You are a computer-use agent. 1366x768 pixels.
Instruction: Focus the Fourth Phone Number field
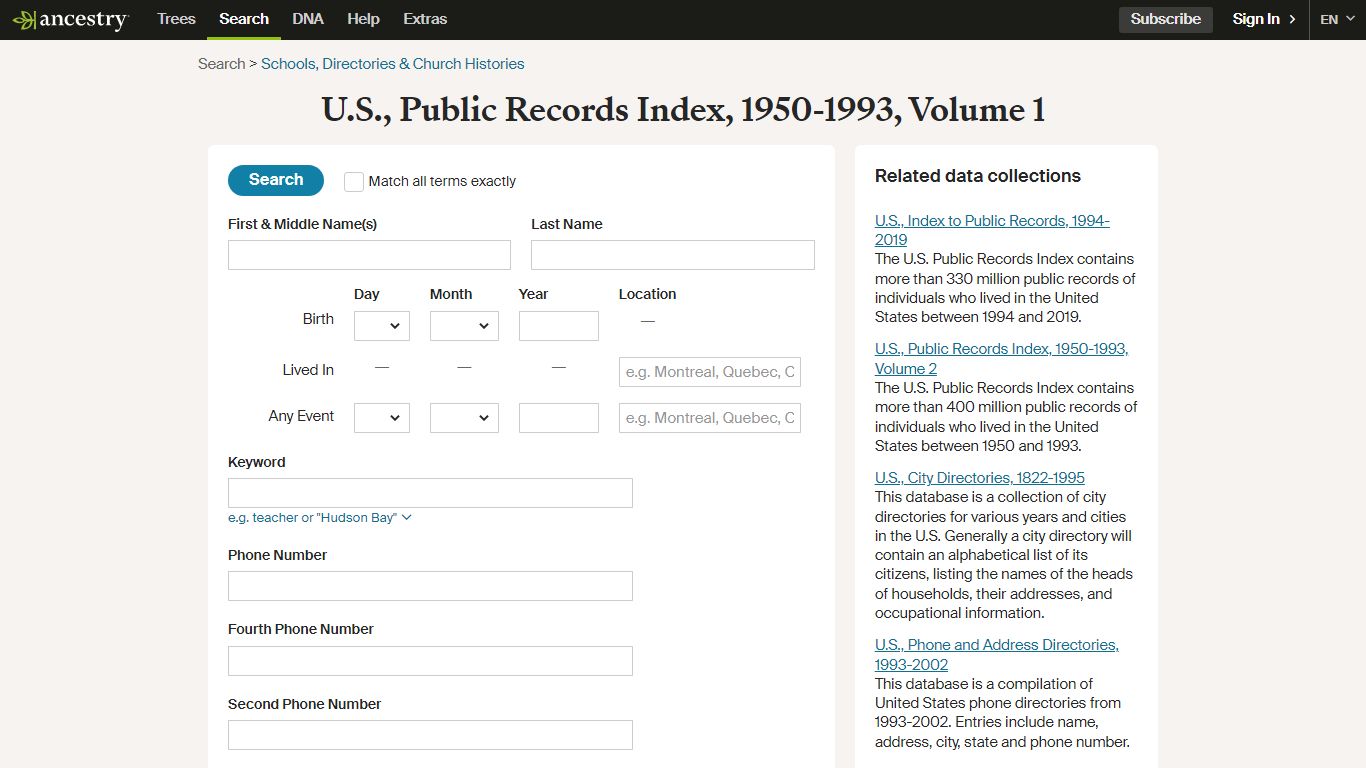[430, 661]
